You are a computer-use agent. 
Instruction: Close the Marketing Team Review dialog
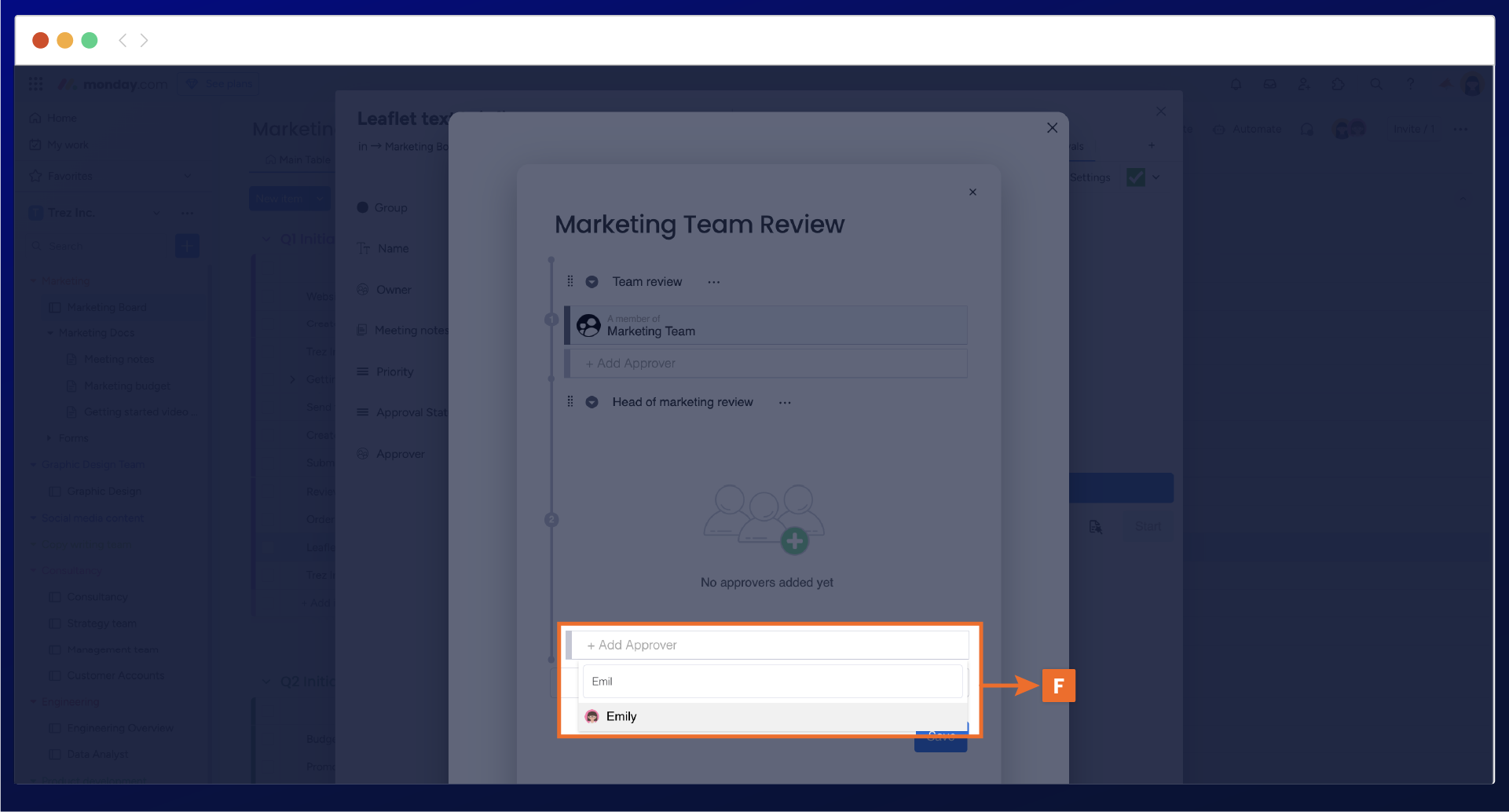pos(972,192)
